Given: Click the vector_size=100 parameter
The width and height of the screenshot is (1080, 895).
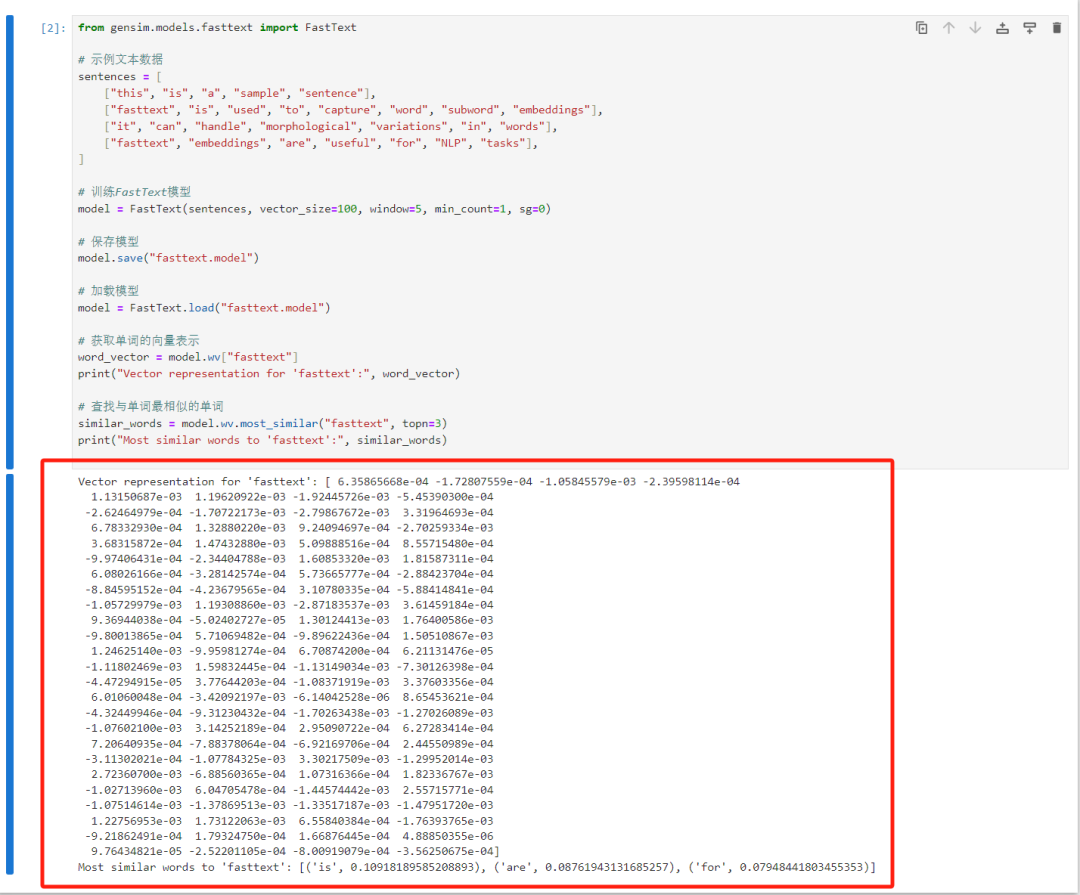Looking at the screenshot, I should [x=308, y=209].
